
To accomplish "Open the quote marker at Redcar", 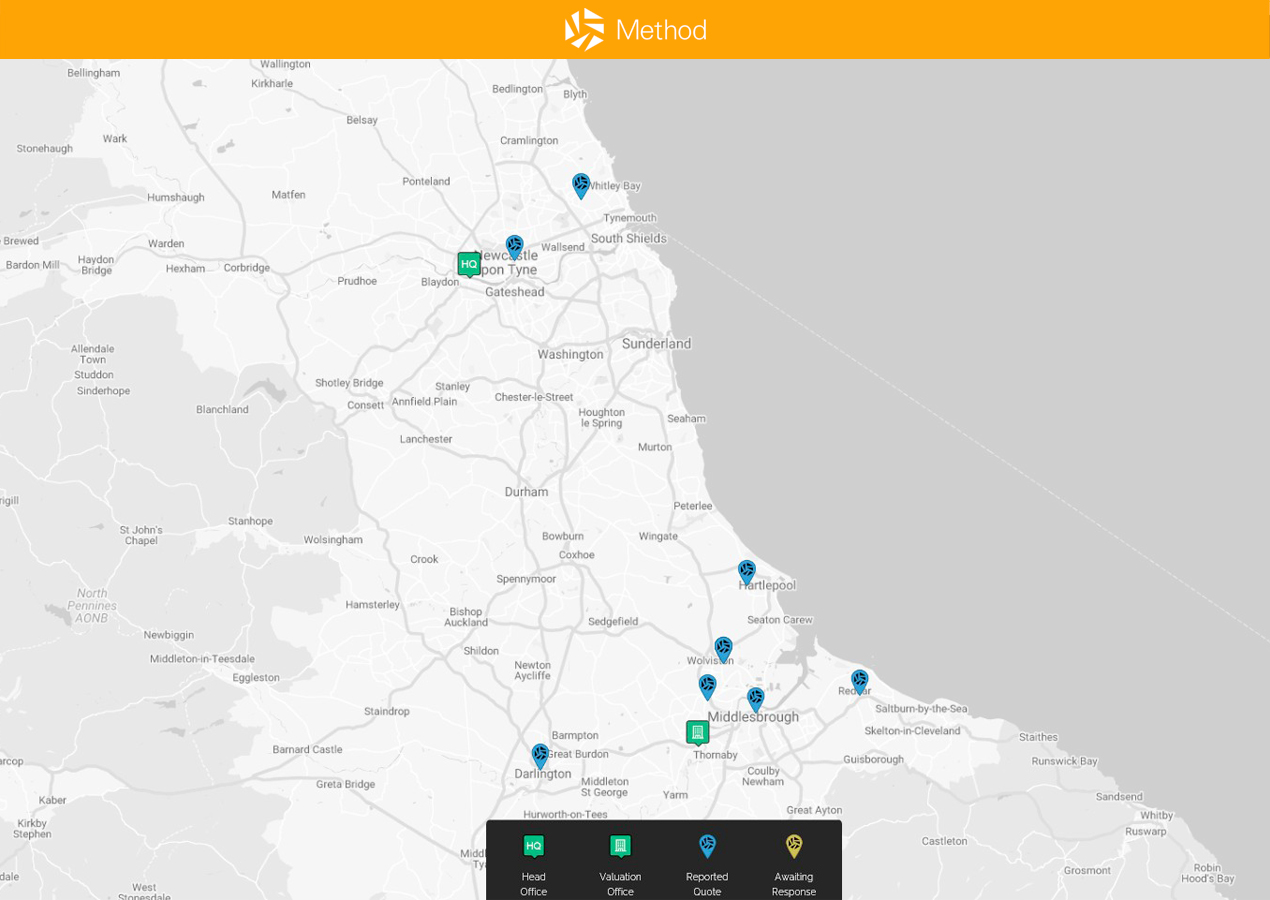I will point(859,681).
